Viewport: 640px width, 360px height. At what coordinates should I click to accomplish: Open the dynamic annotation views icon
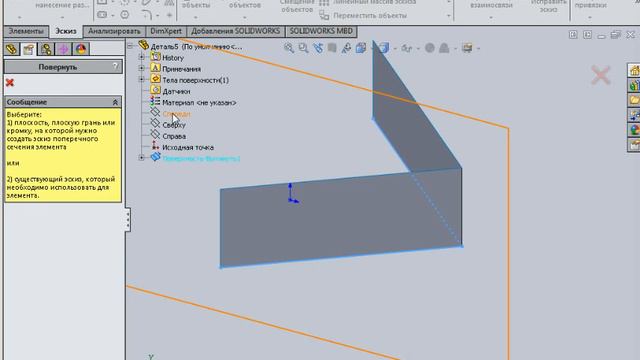click(346, 48)
